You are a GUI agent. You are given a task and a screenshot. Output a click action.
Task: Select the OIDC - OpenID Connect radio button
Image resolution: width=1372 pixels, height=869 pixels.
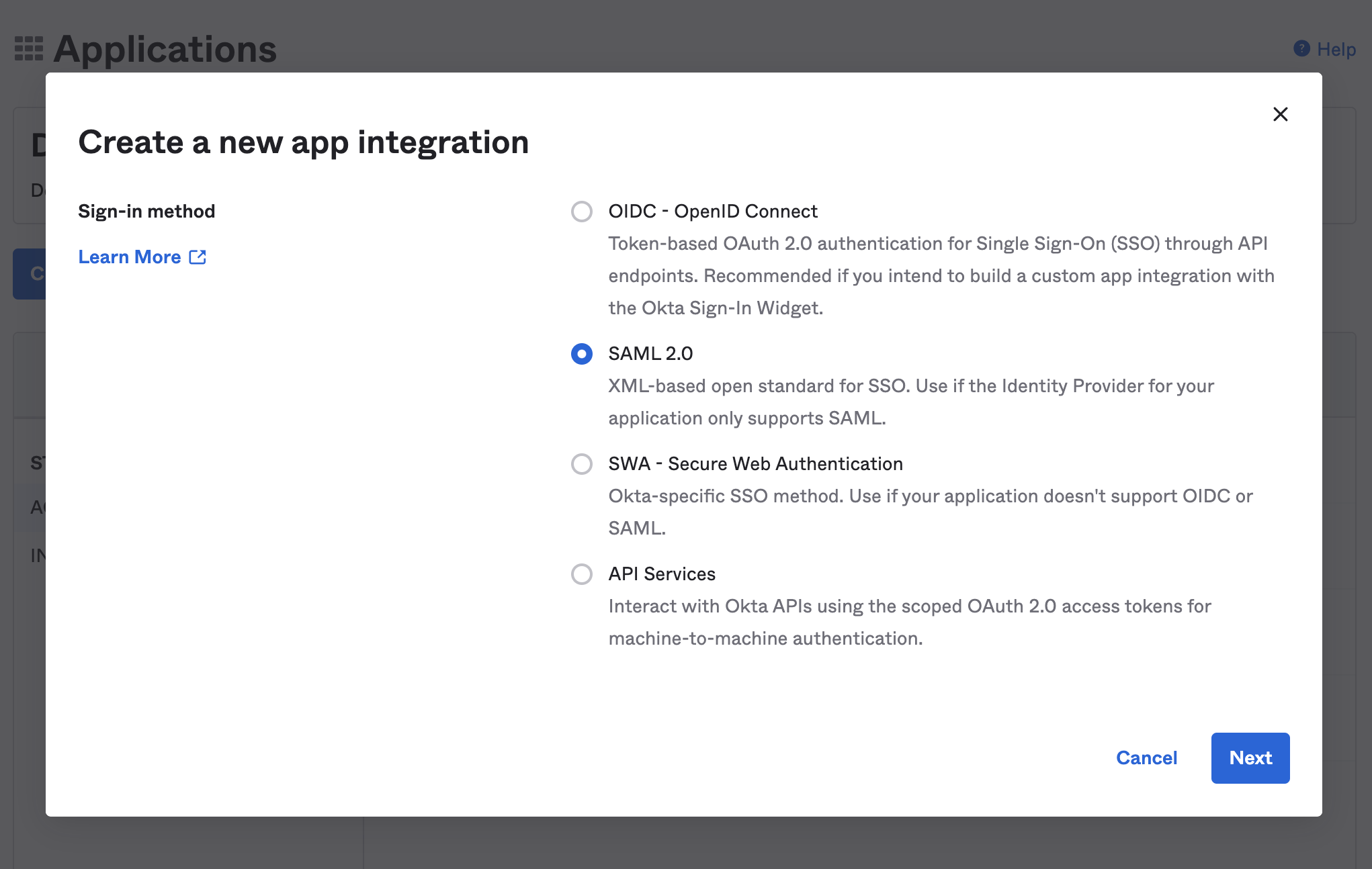581,212
